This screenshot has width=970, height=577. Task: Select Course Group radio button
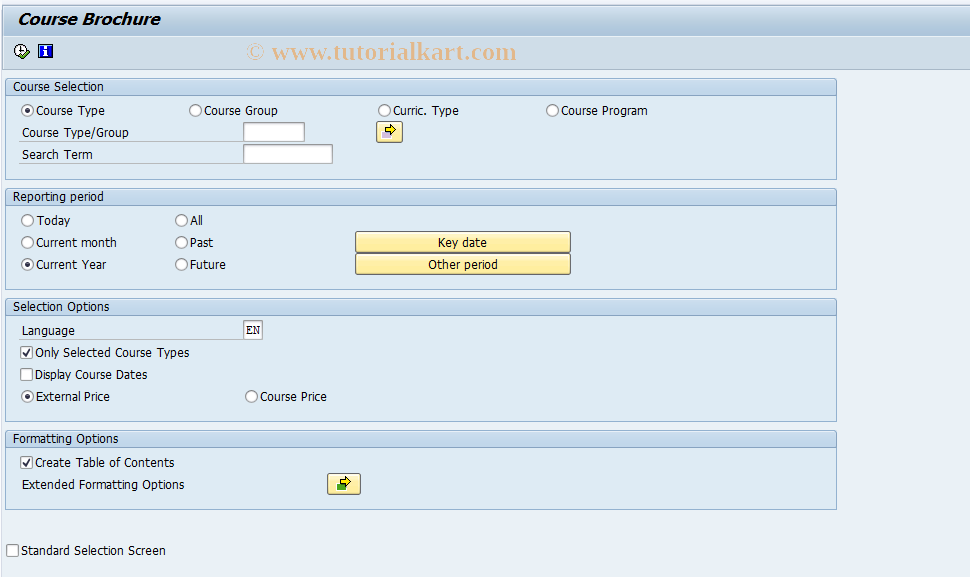(x=195, y=111)
